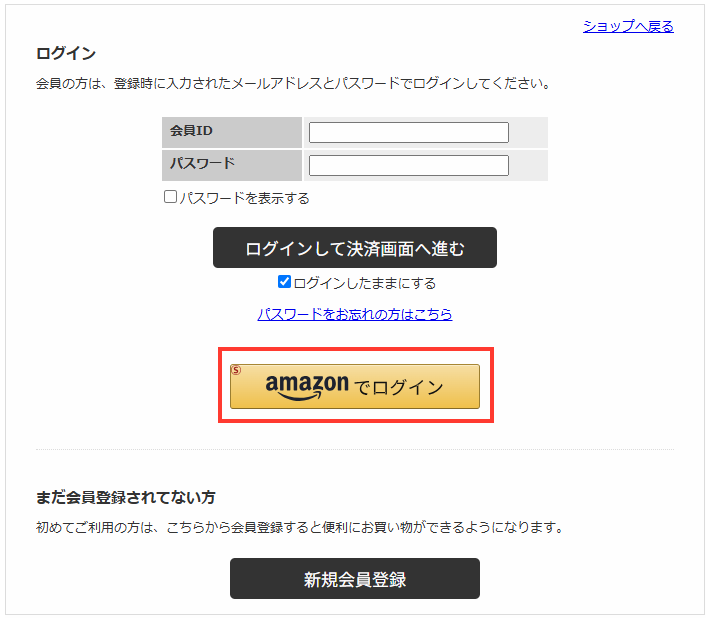Click the ログインしたままにする label text
The height and width of the screenshot is (623, 711).
coord(364,283)
